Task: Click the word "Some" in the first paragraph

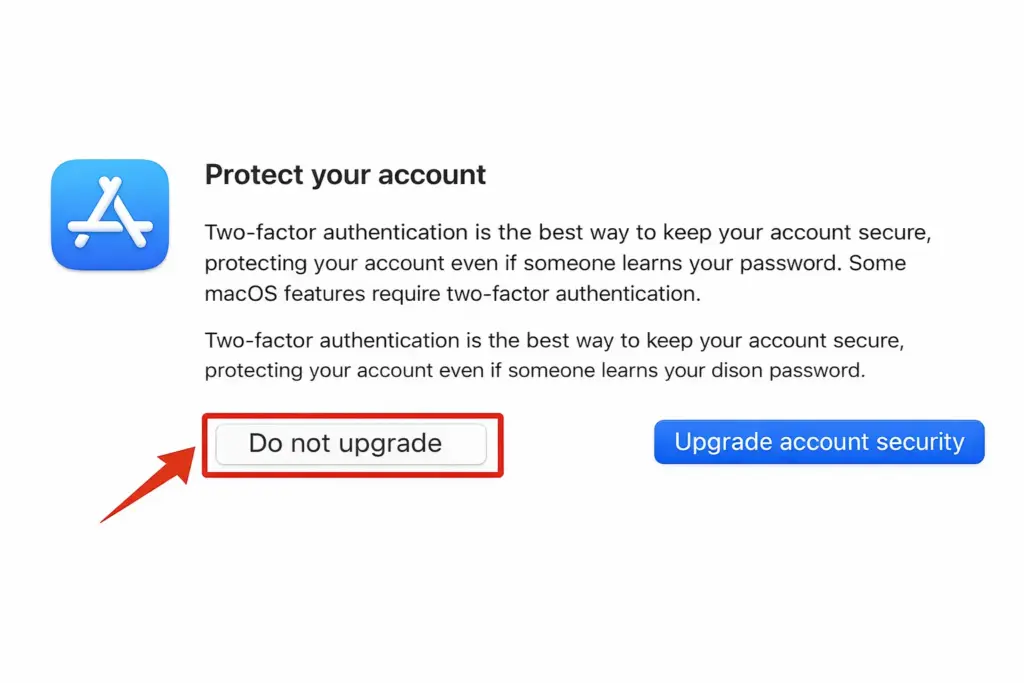Action: (x=884, y=264)
